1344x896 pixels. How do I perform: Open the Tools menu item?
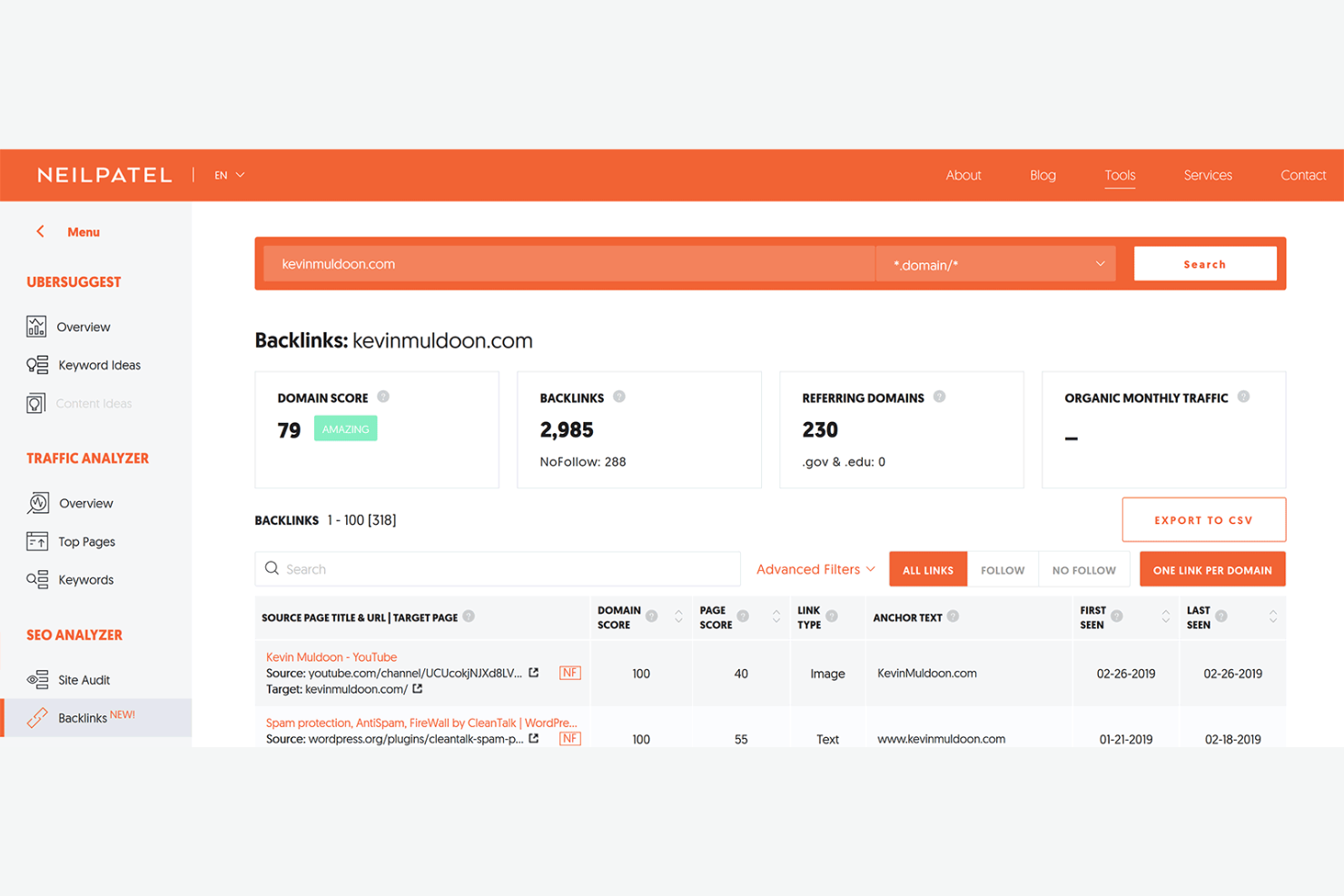1120,174
